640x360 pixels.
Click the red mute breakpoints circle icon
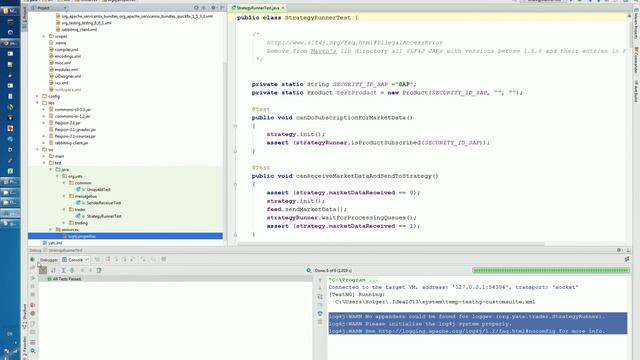click(x=33, y=313)
